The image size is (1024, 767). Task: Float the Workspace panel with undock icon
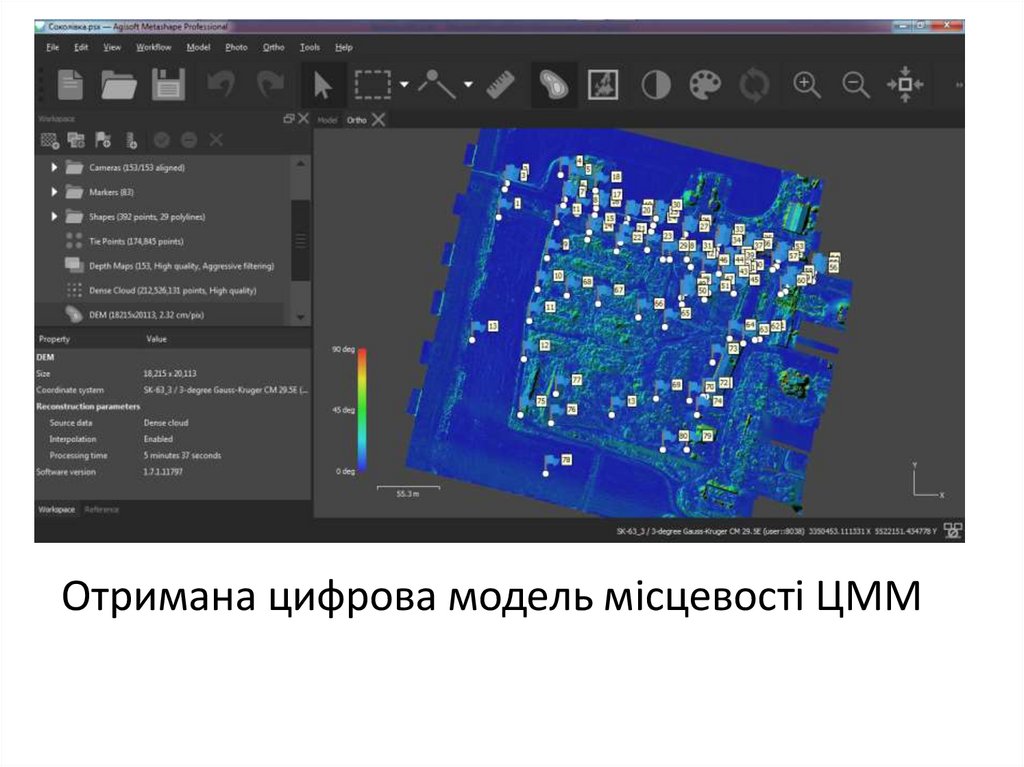(x=289, y=119)
